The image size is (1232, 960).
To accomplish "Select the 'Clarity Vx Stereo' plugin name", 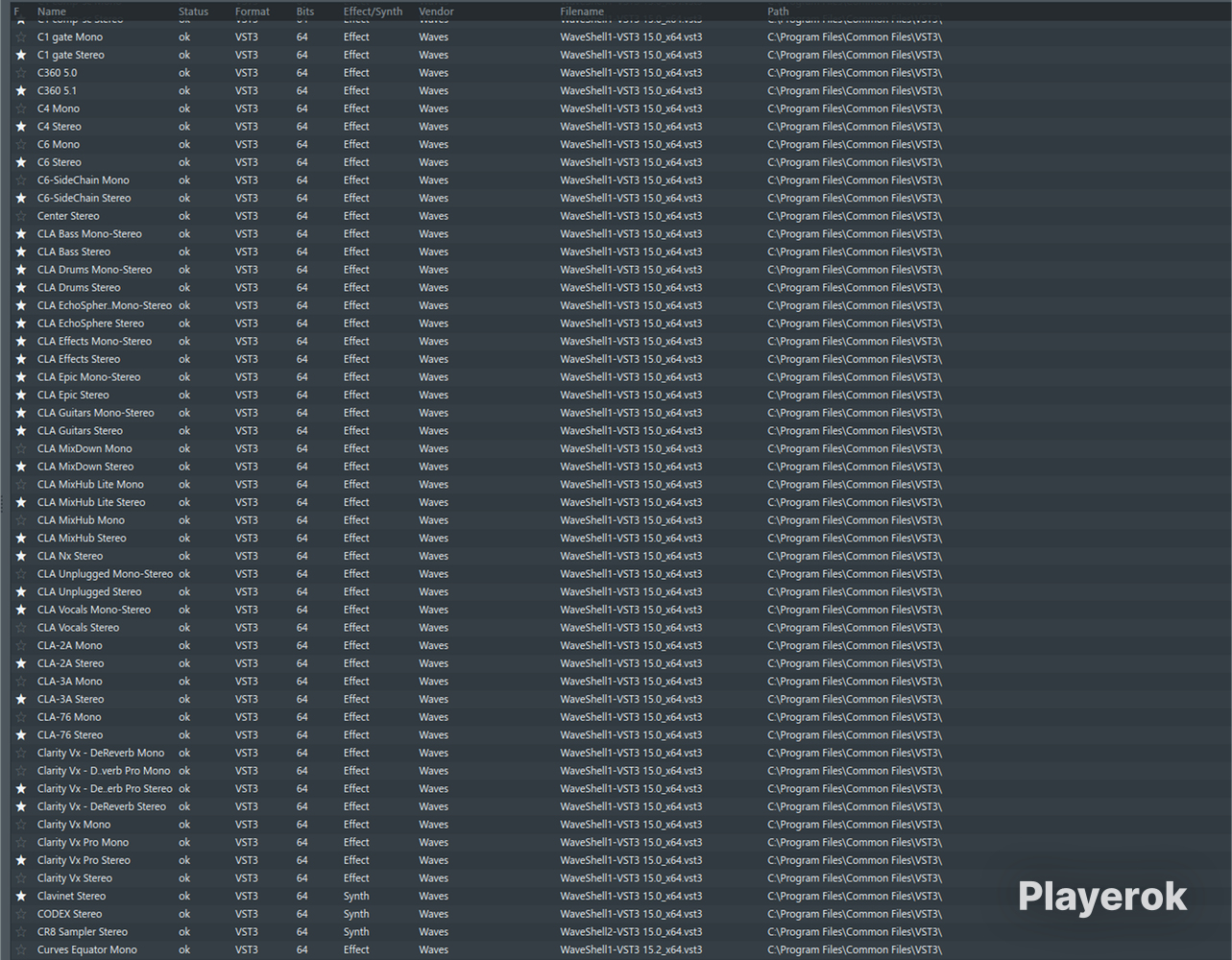I will pos(75,878).
